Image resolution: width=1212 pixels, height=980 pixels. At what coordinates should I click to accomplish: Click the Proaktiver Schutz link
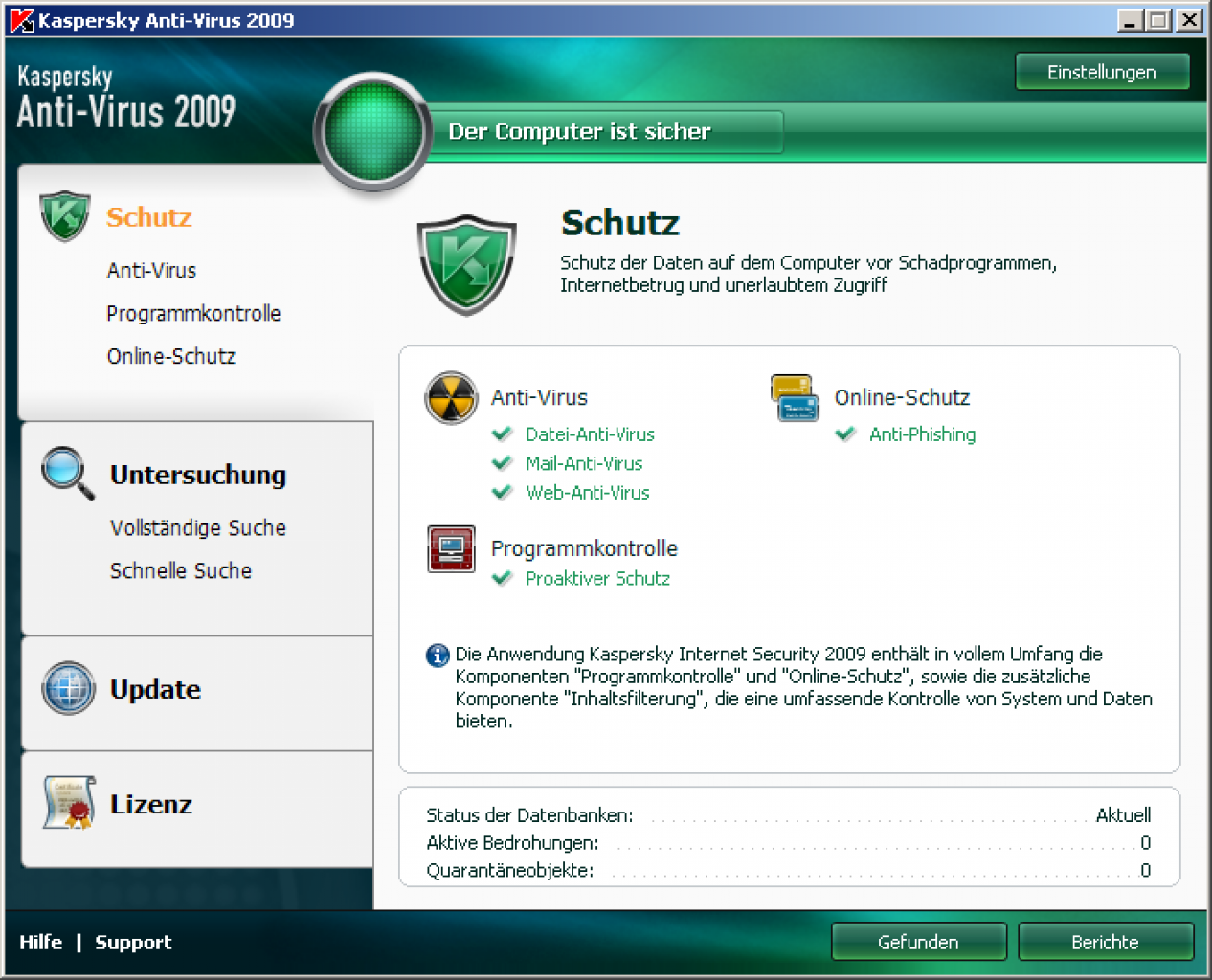click(597, 578)
